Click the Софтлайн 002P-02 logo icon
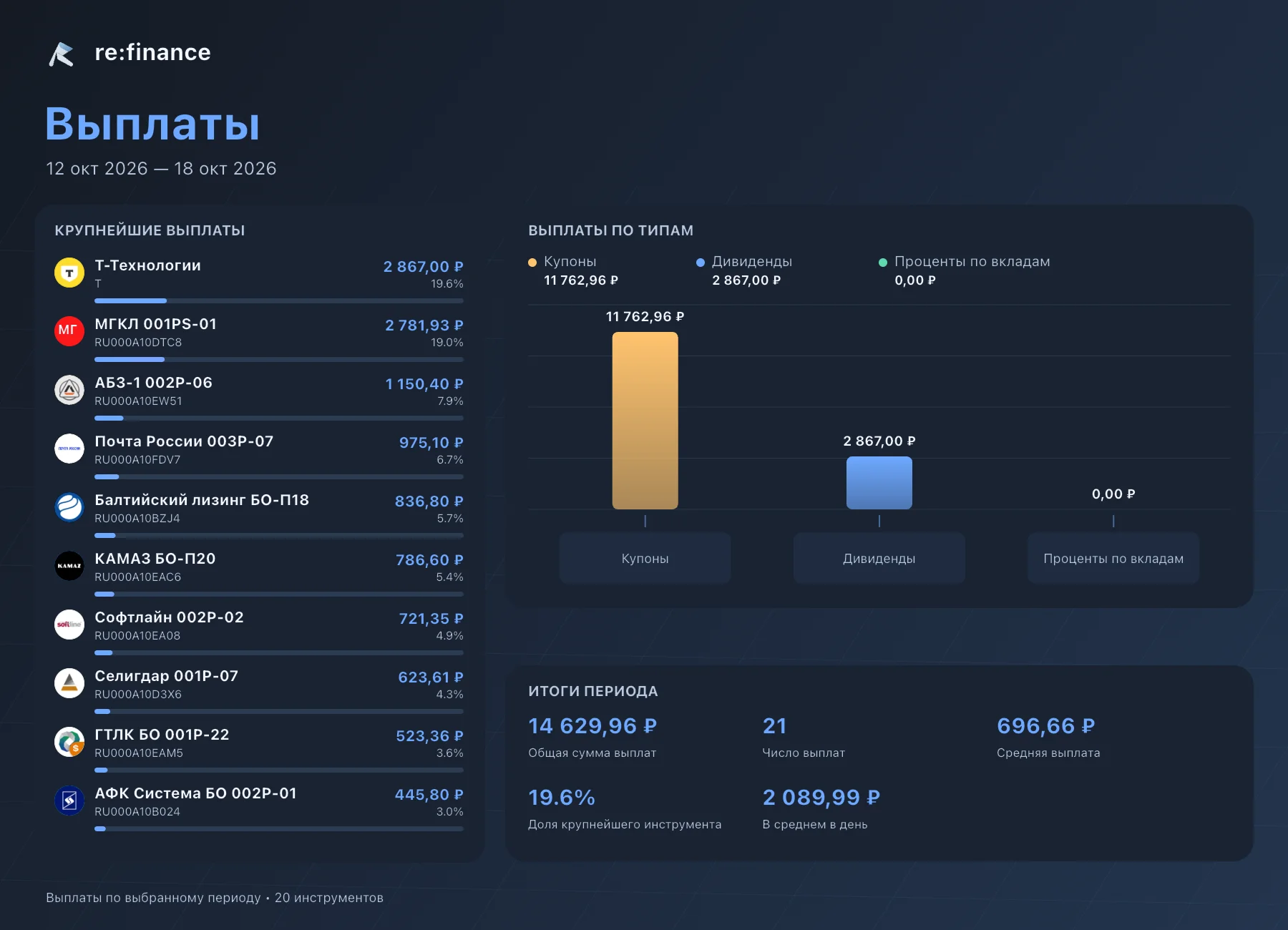The image size is (1288, 930). pos(69,625)
